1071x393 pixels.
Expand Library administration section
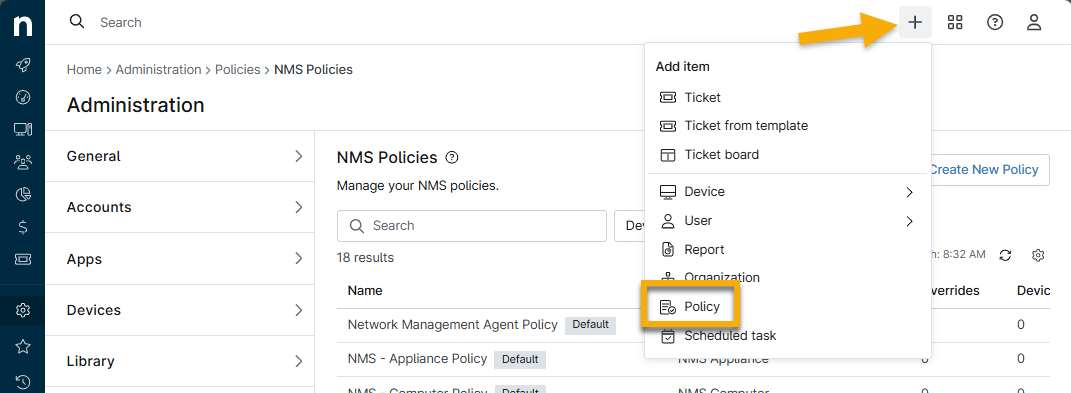coord(180,361)
